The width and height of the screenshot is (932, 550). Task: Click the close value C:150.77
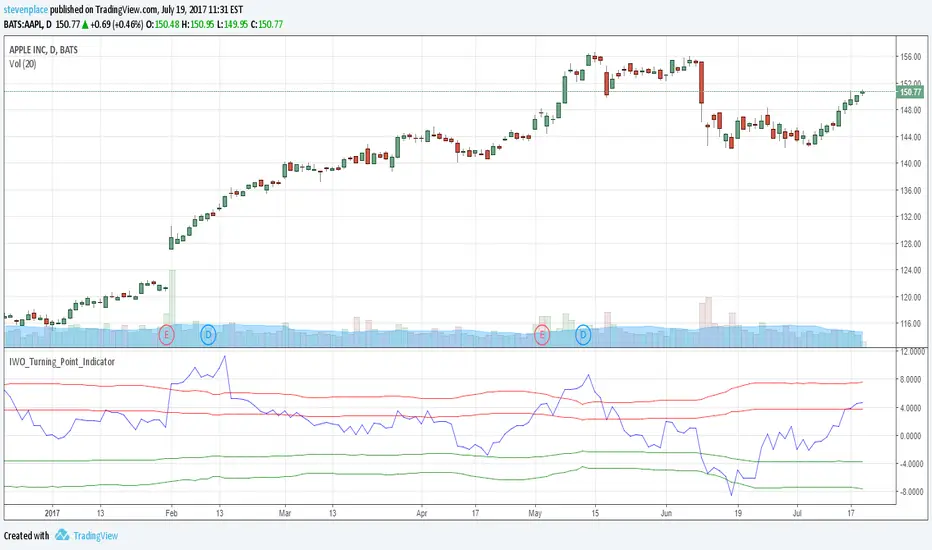pyautogui.click(x=266, y=24)
